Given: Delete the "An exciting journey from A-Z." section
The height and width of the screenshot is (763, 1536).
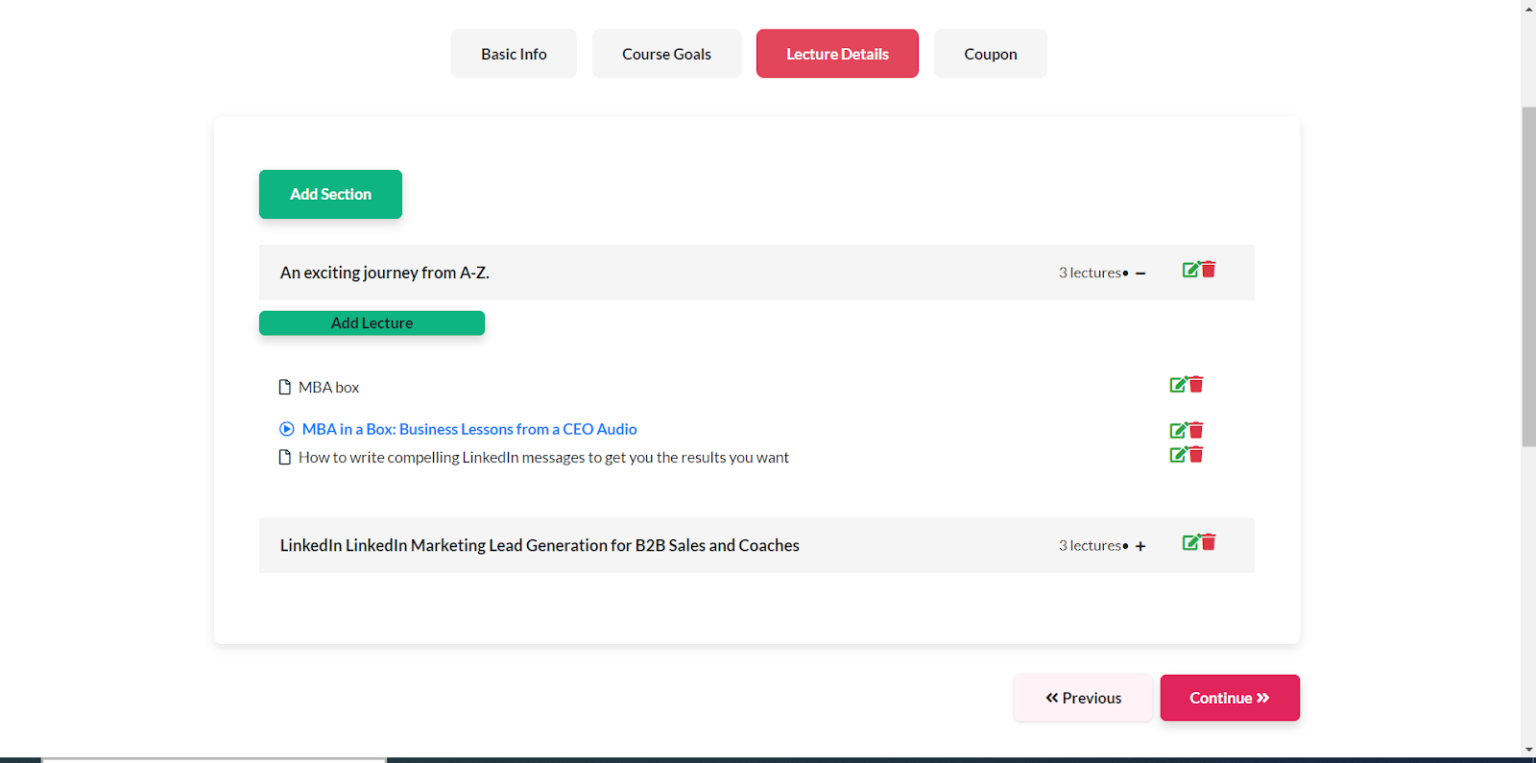Looking at the screenshot, I should 1209,269.
